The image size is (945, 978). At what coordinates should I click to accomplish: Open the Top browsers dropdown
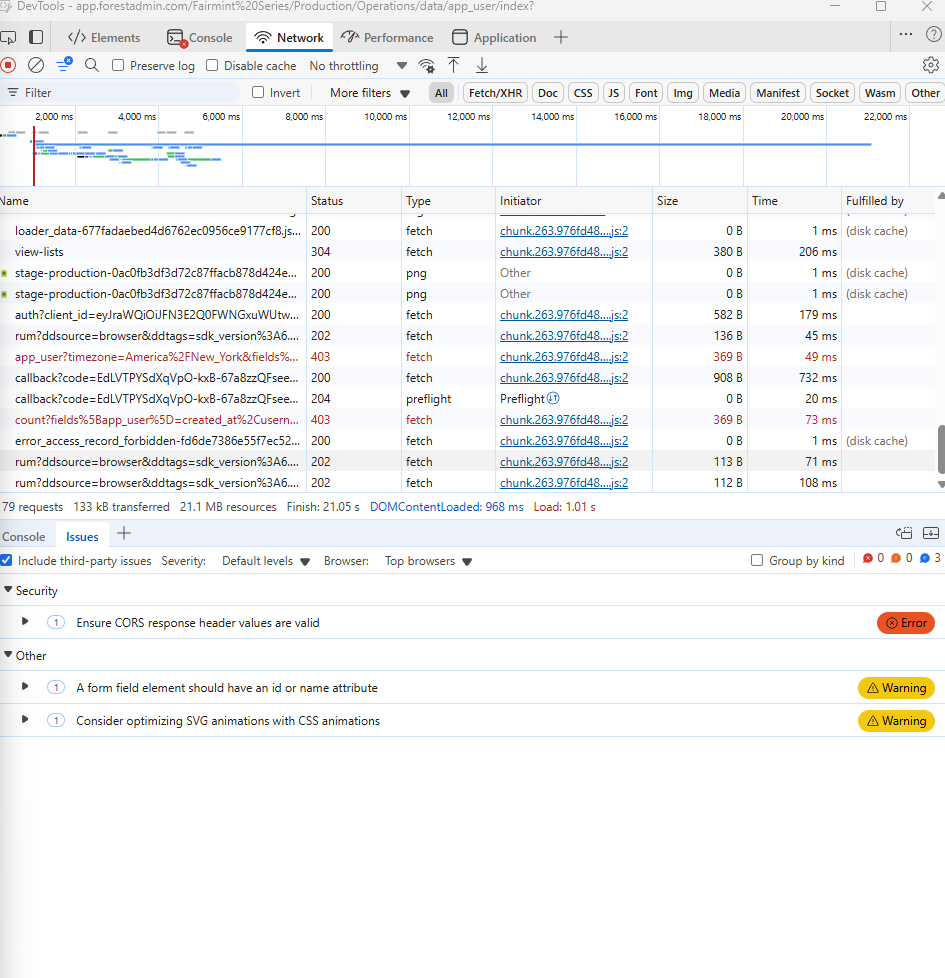pyautogui.click(x=428, y=561)
